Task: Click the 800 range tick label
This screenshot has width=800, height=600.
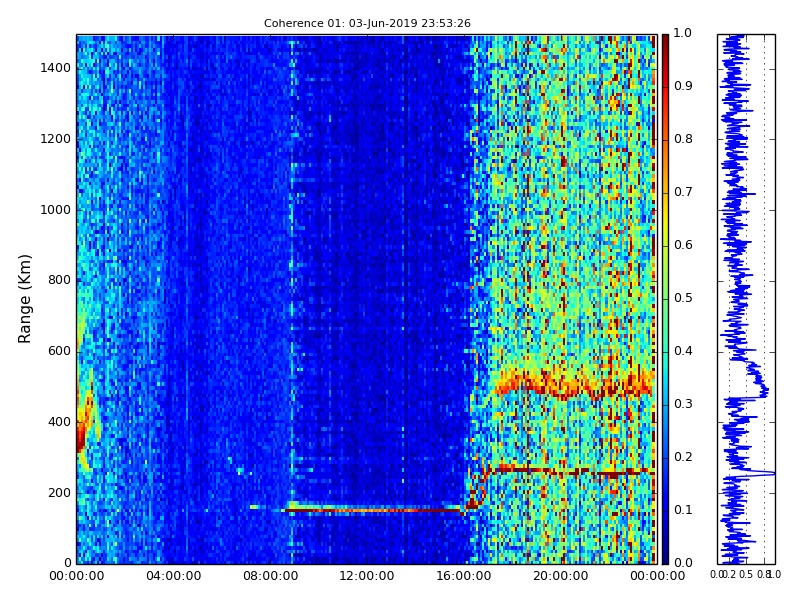Action: pos(60,280)
